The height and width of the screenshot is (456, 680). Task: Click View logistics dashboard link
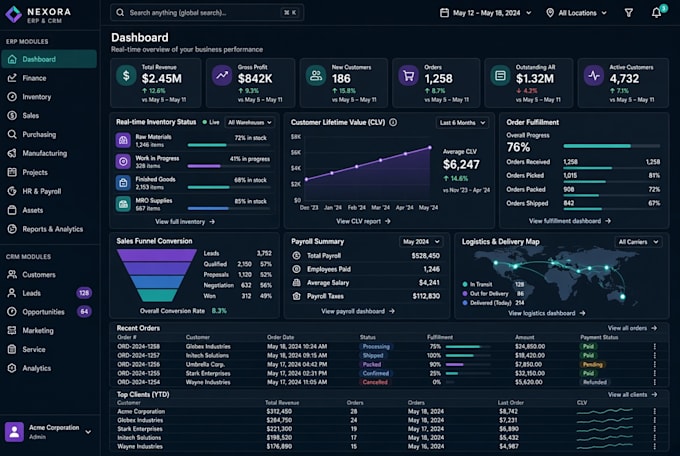[546, 313]
